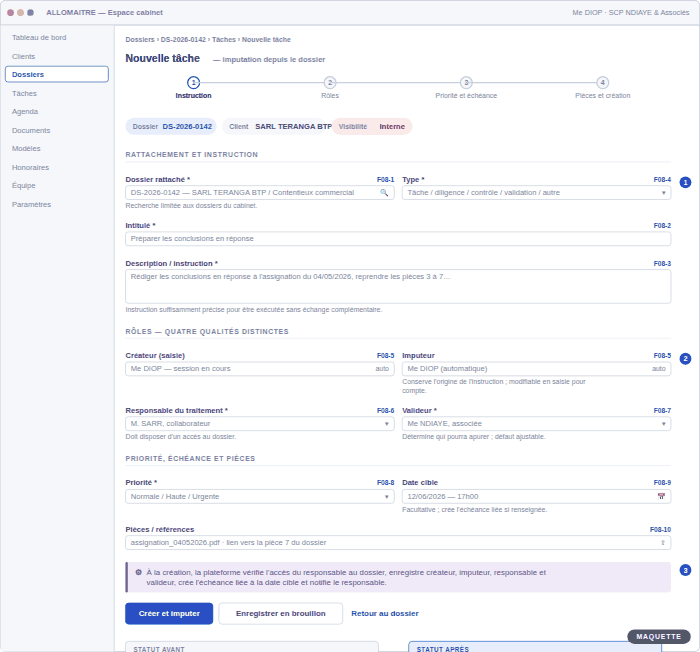Go to step 4 Pièces et création circle
Screen dimensions: 700x652
603,83
